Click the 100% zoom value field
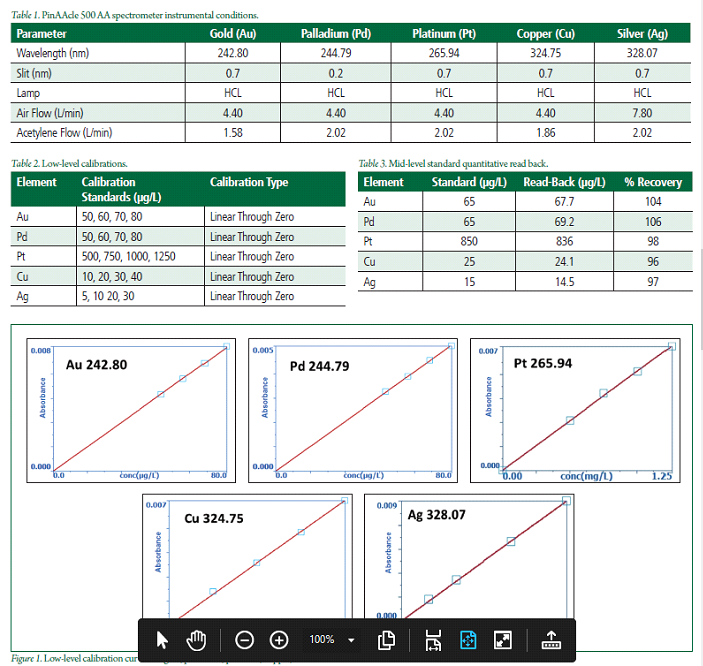Screen dimensions: 703x666 tap(321, 640)
